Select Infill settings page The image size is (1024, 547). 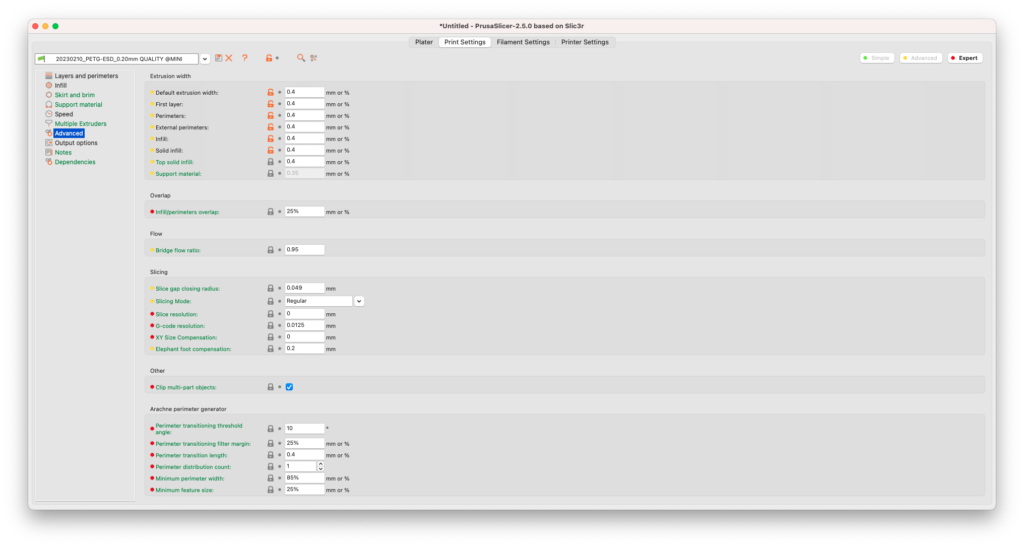61,86
